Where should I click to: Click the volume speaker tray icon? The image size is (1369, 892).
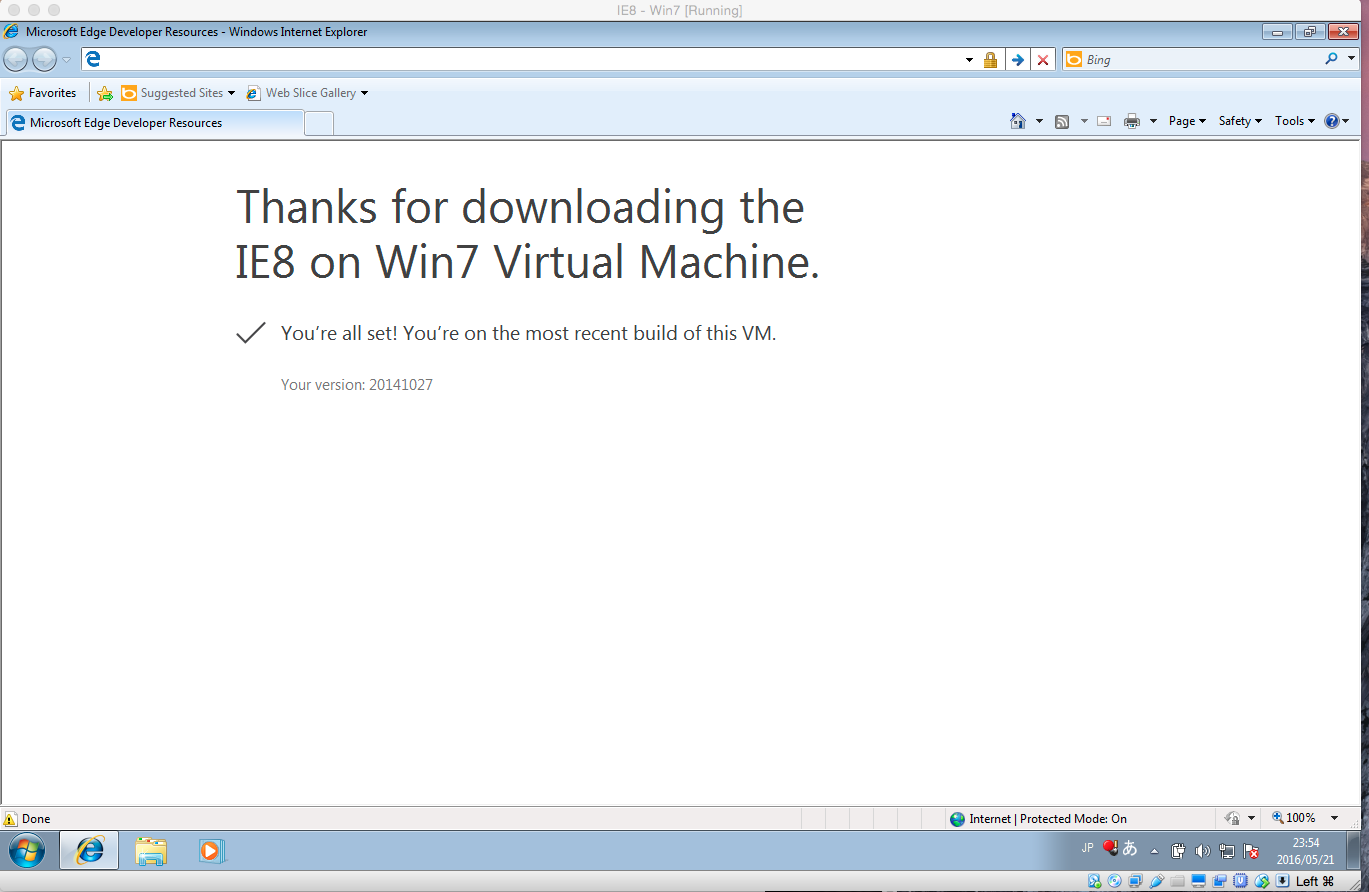point(1202,851)
